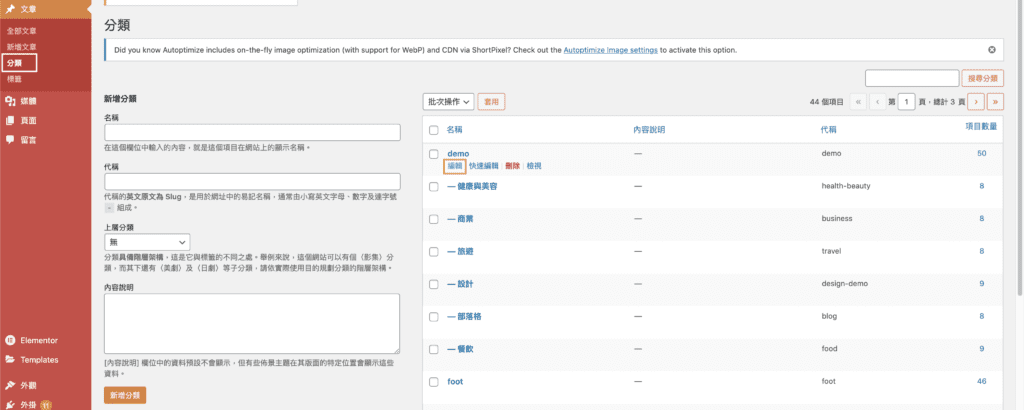Click the 頁面 pages icon in sidebar
The image size is (1024, 410).
pos(10,120)
